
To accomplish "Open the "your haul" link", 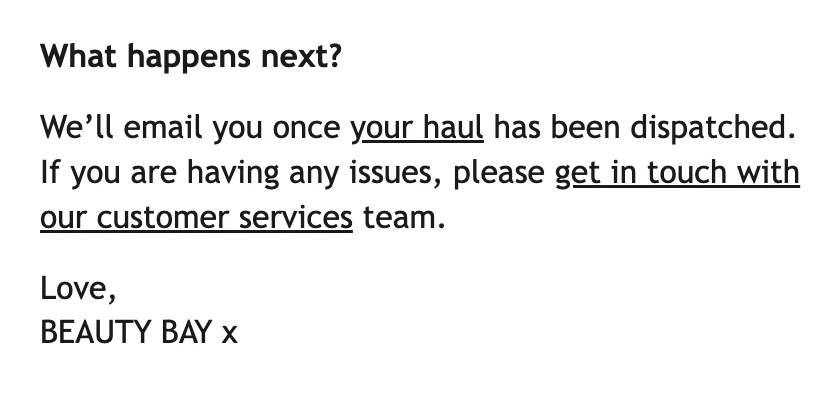I will 416,129.
